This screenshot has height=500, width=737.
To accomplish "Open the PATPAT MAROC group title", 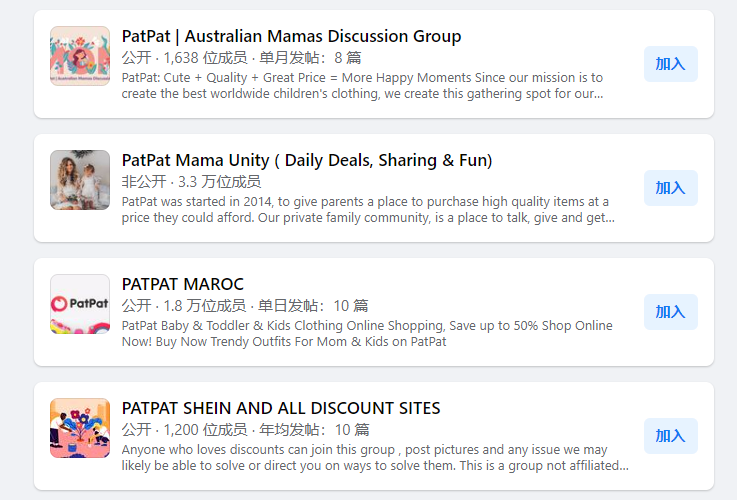I will [183, 285].
